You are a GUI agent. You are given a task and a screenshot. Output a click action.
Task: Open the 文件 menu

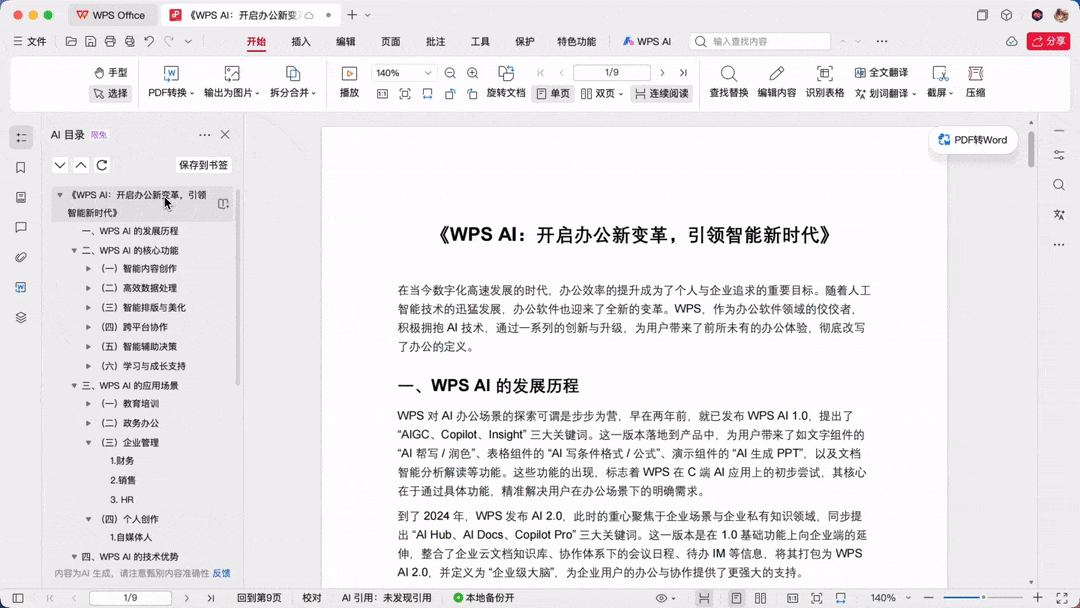[x=30, y=41]
